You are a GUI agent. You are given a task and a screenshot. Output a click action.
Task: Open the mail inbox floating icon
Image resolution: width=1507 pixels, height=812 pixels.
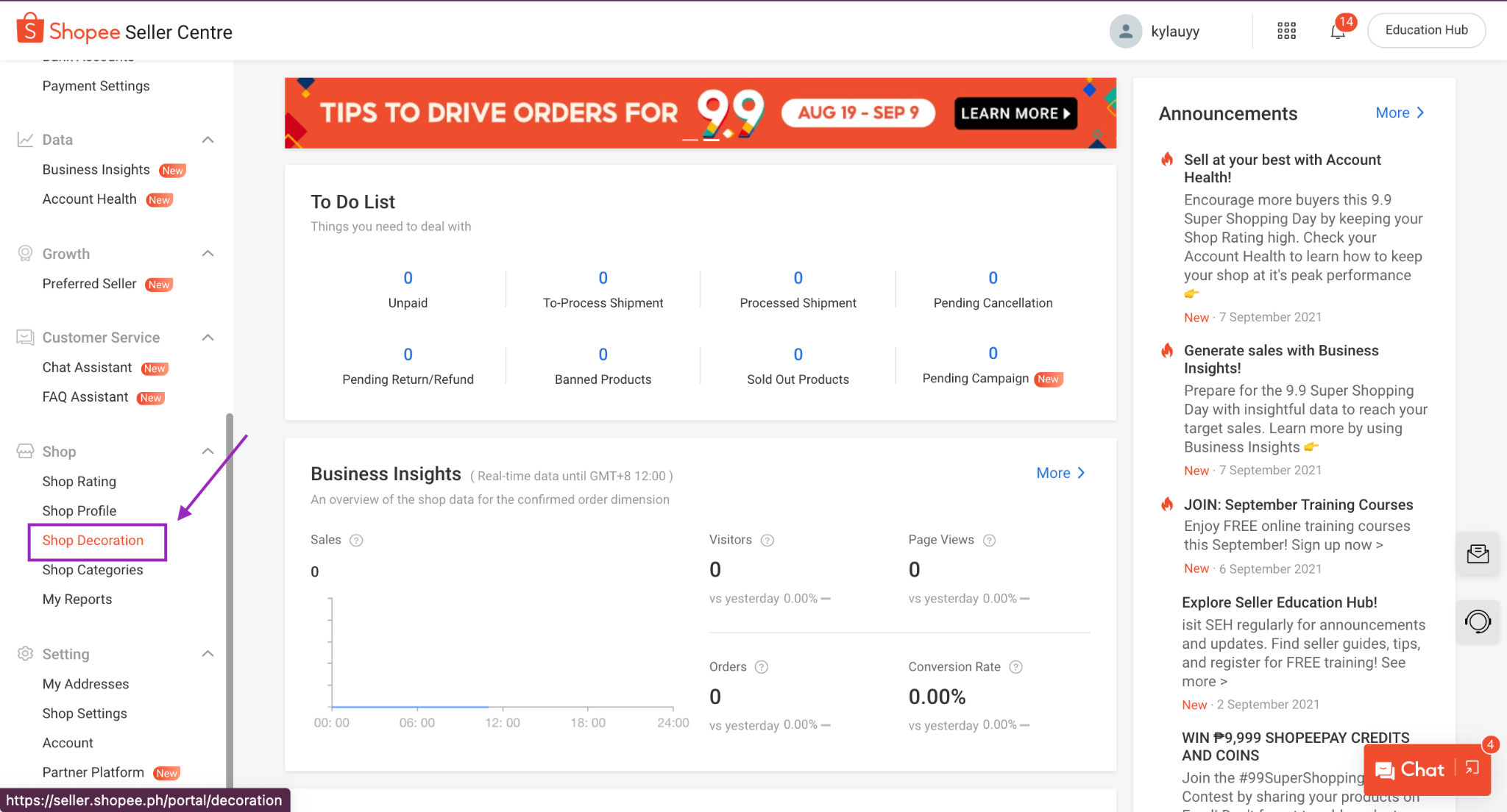coord(1478,554)
